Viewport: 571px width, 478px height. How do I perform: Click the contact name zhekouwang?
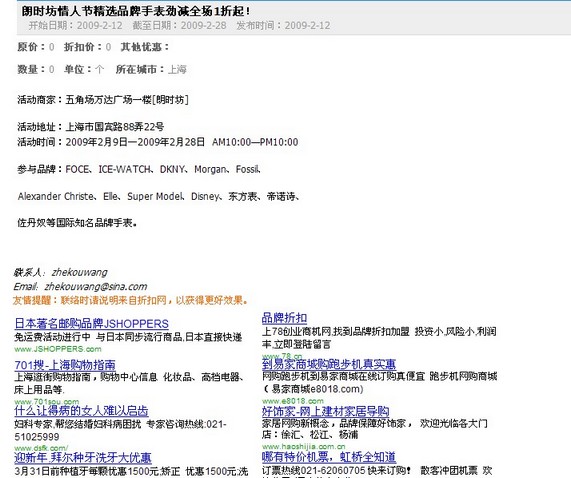(x=80, y=272)
